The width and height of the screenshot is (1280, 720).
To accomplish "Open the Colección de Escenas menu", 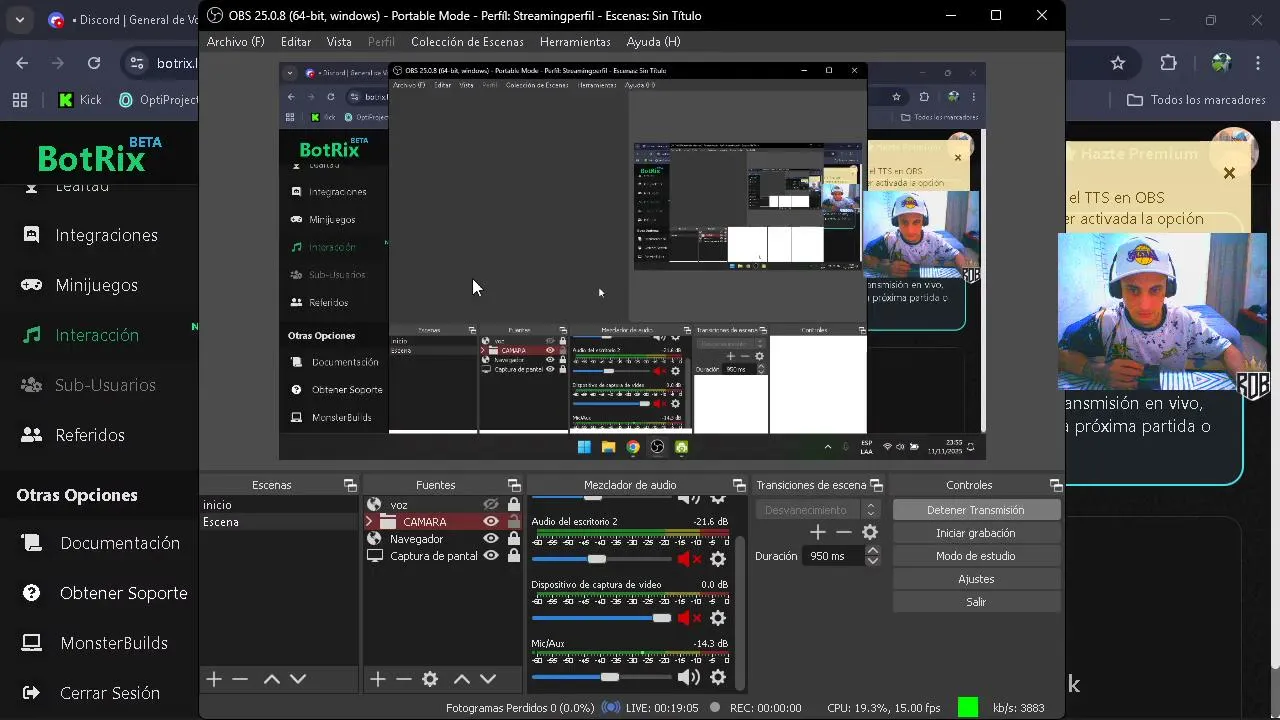I will pyautogui.click(x=467, y=42).
